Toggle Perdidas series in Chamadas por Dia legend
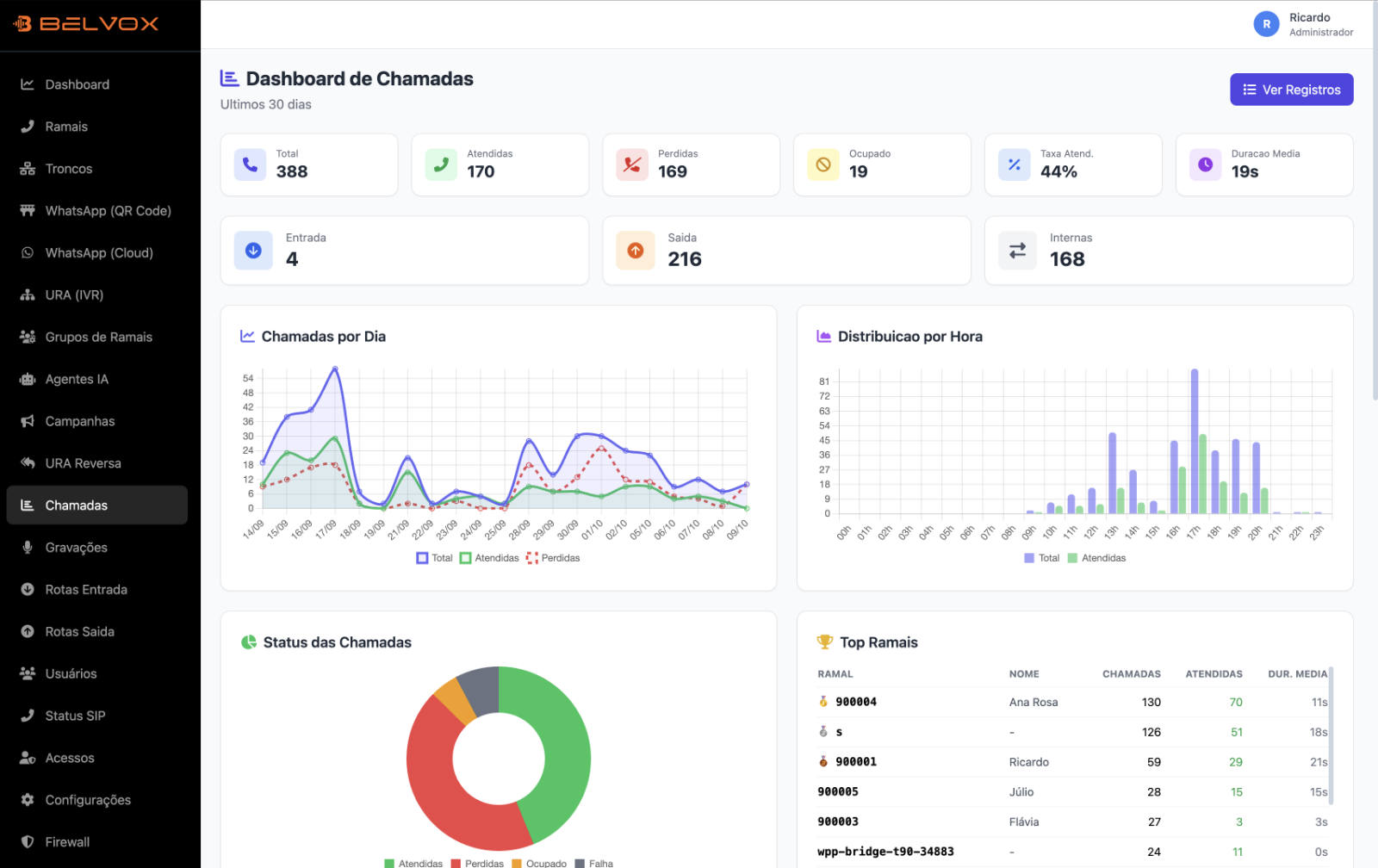Viewport: 1378px width, 868px height. (x=553, y=558)
